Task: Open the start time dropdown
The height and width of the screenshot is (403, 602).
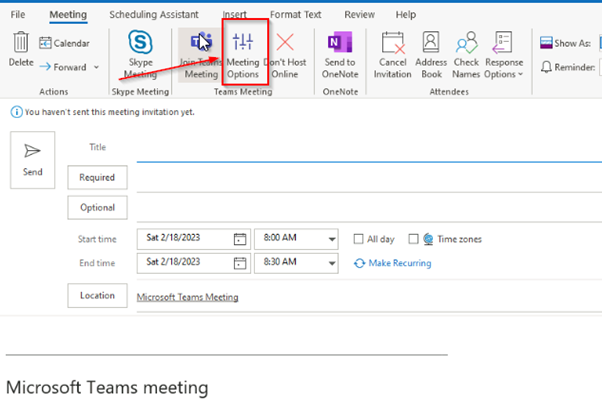Action: 331,240
